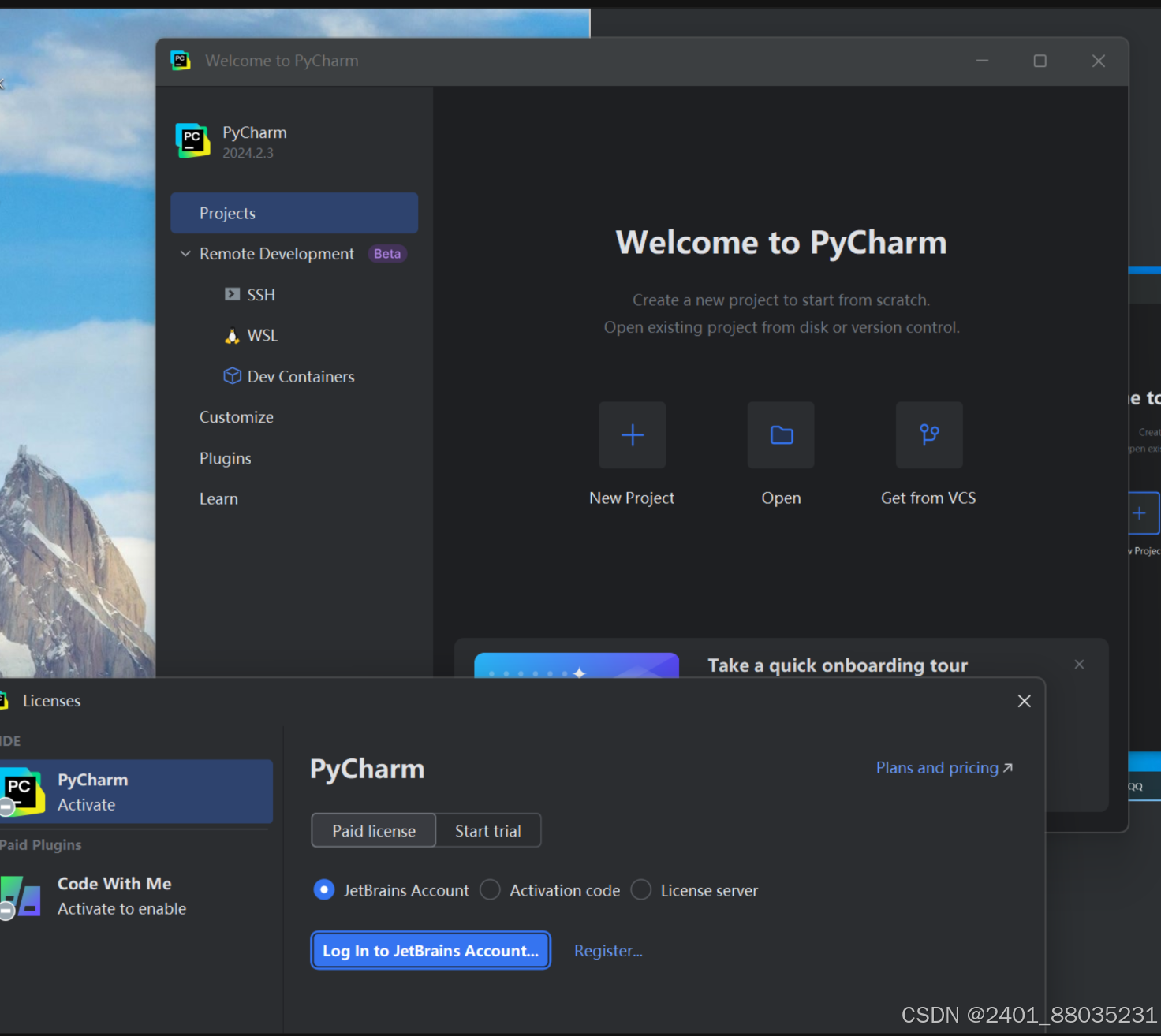Maximize the Welcome to PyCharm window

coord(1040,61)
